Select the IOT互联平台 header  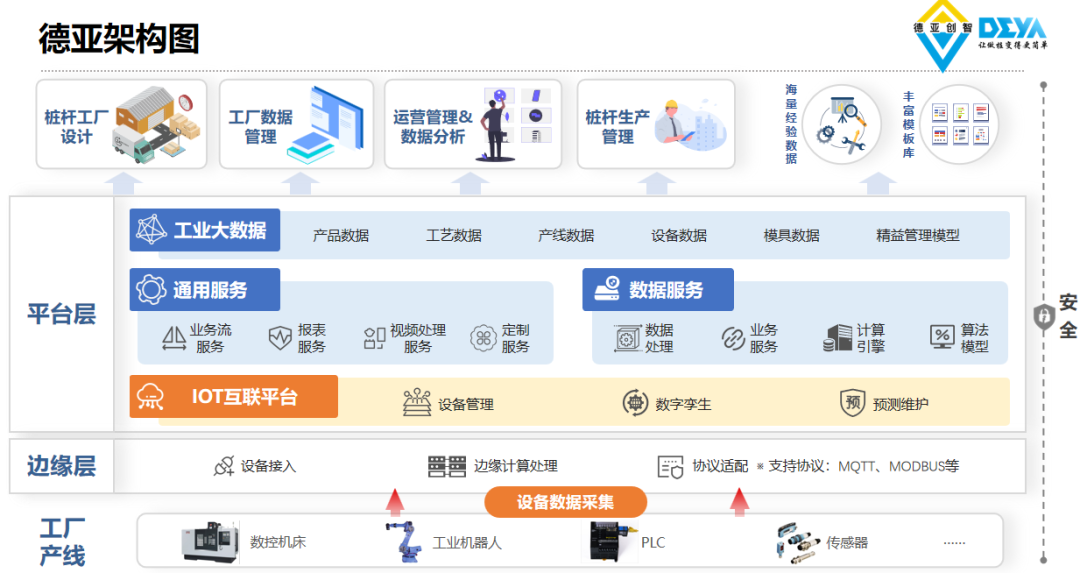tap(233, 396)
